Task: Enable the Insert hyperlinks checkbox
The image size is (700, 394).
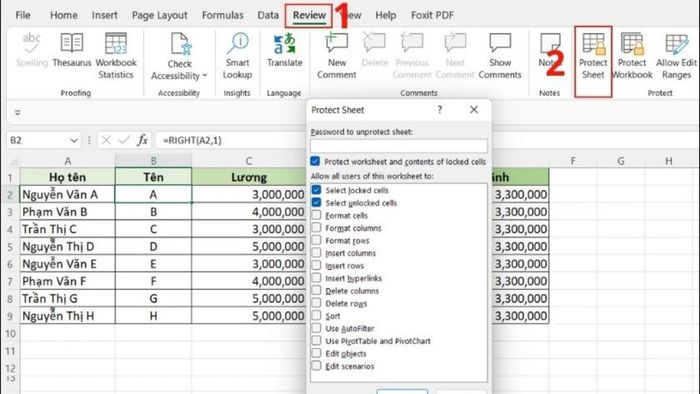Action: click(x=316, y=278)
